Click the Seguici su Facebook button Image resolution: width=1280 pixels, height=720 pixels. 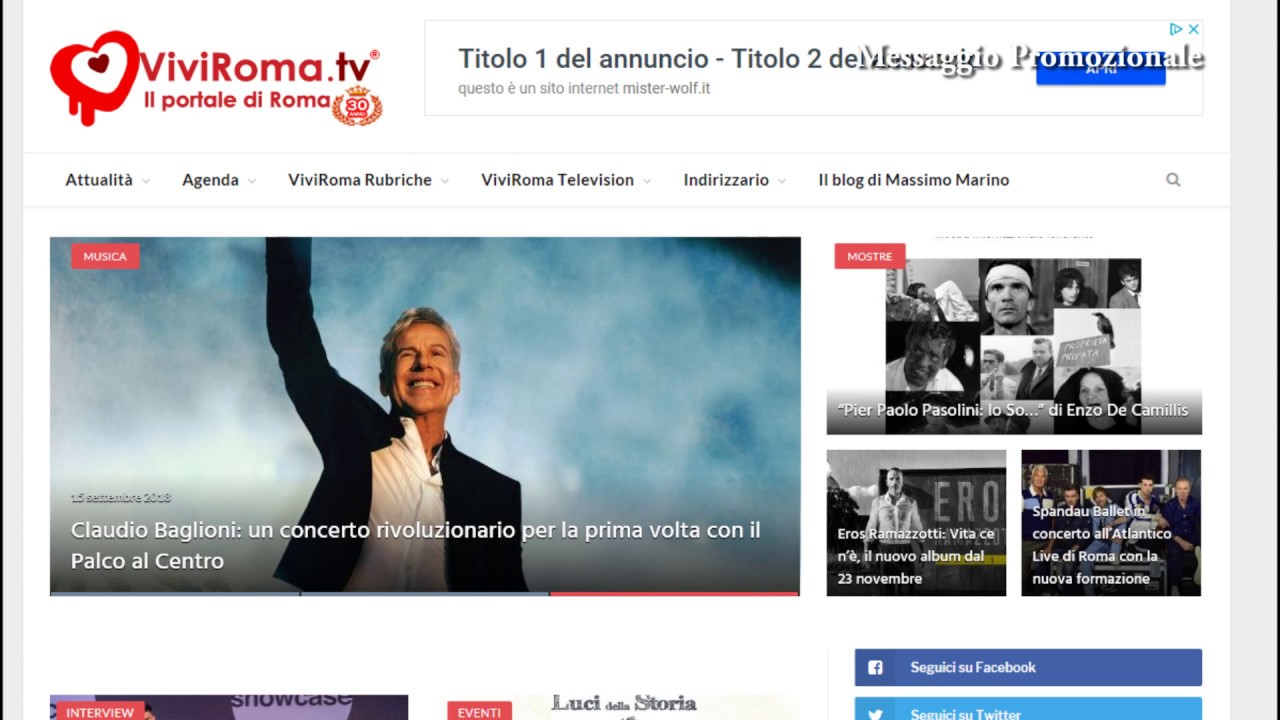tap(1028, 667)
